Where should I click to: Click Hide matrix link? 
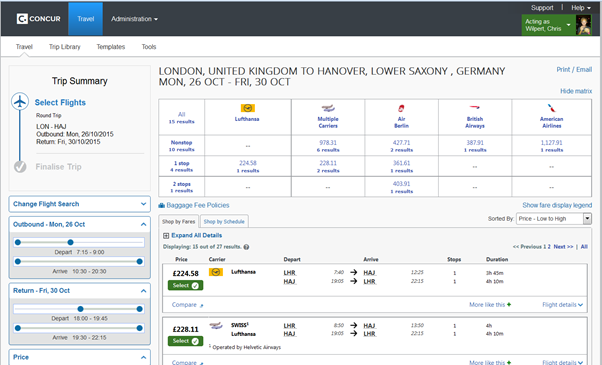pyautogui.click(x=576, y=91)
